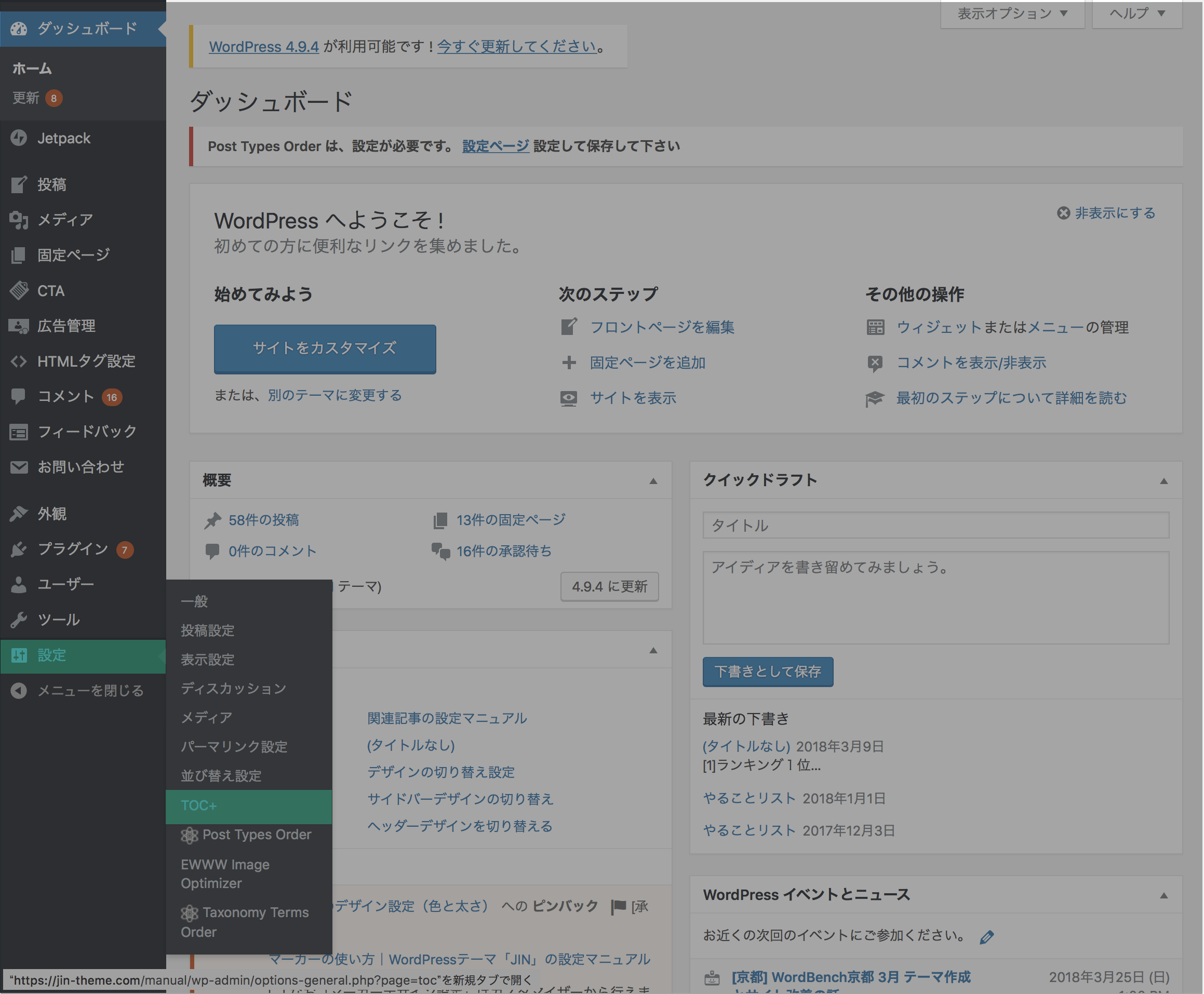Image resolution: width=1204 pixels, height=994 pixels.
Task: Collapse the クイックドラフト panel arrow
Action: [1164, 481]
